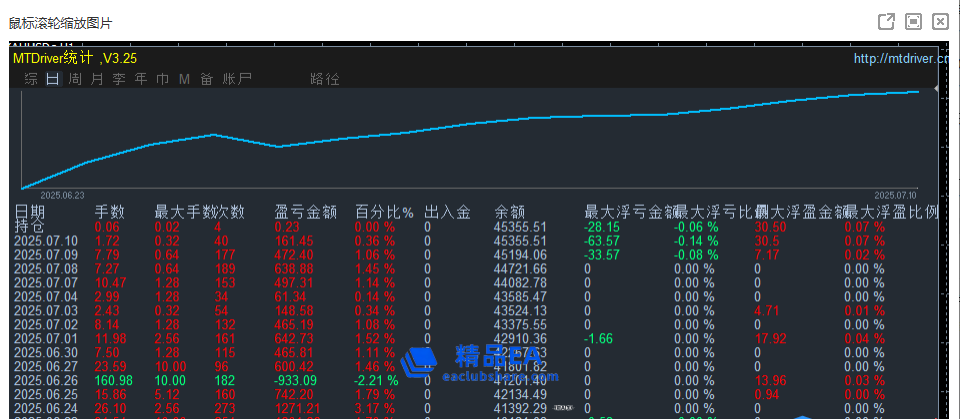Select the 2025.07.01 date row
Viewport: 960px width, 419px height.
(46, 339)
